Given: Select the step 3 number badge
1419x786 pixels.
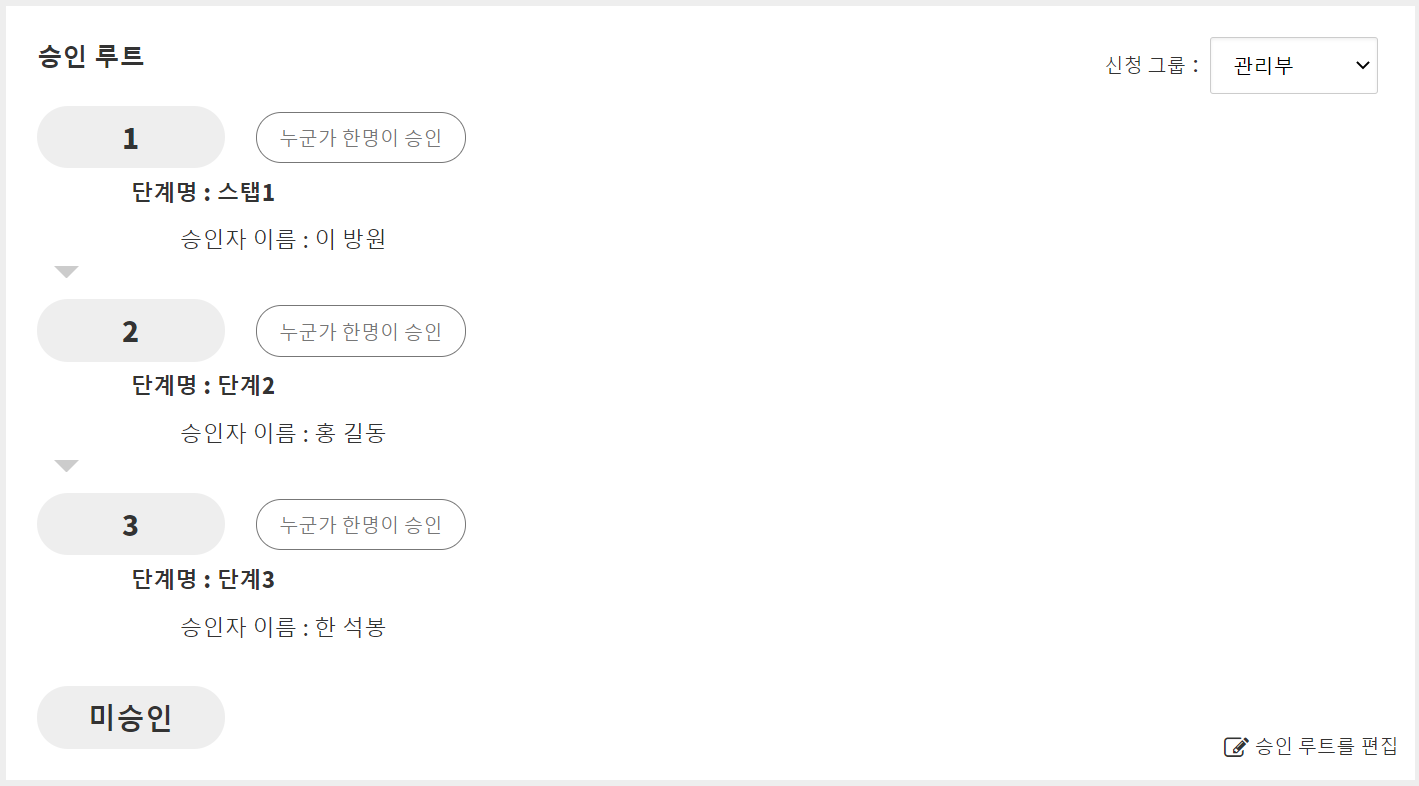Looking at the screenshot, I should tap(131, 525).
